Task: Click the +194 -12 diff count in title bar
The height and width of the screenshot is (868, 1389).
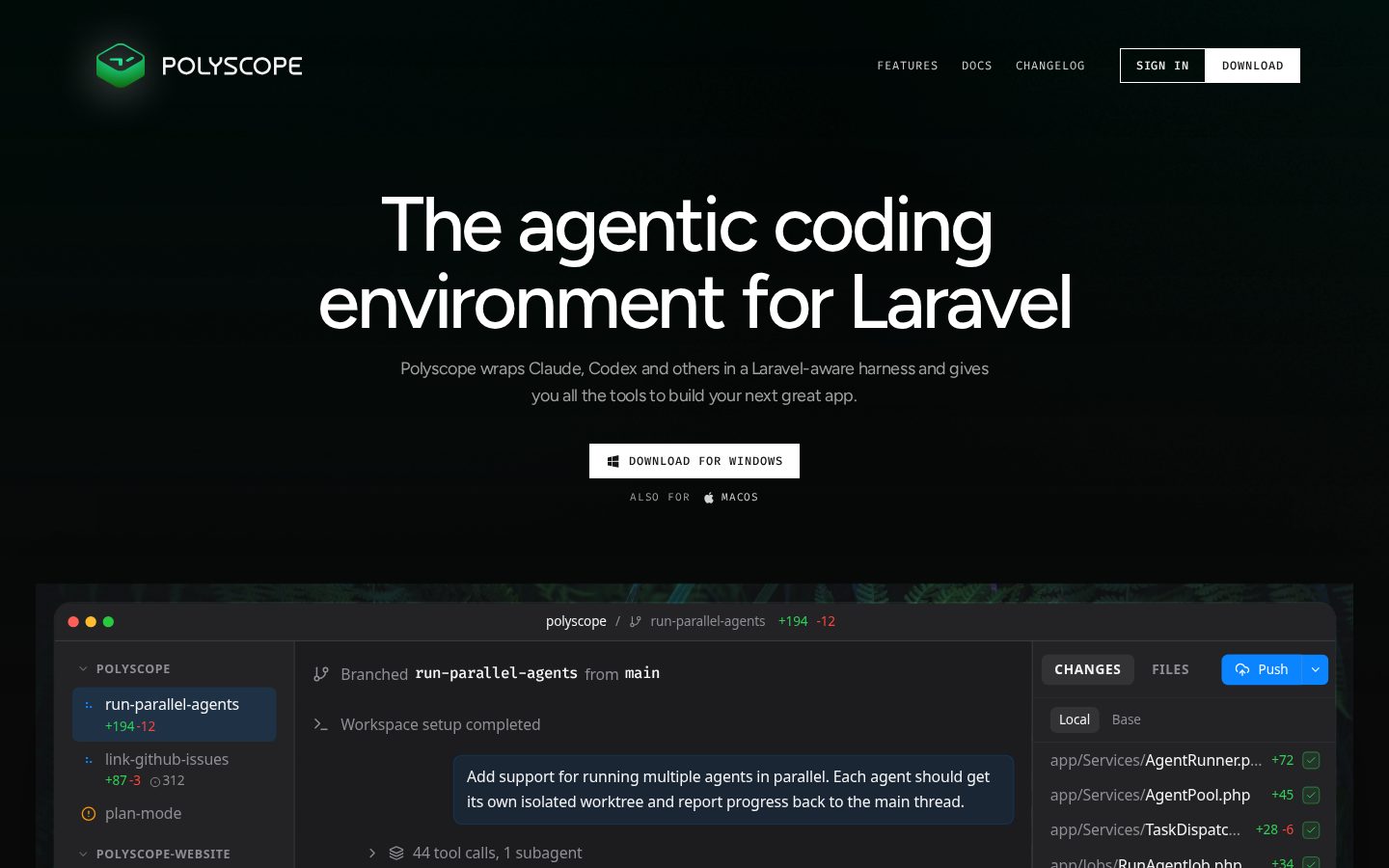Action: (x=806, y=621)
